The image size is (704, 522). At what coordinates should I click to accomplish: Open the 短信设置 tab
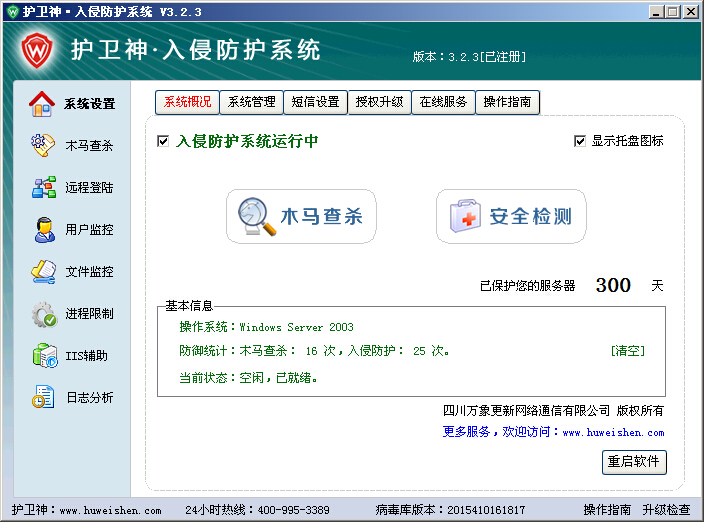tap(316, 102)
